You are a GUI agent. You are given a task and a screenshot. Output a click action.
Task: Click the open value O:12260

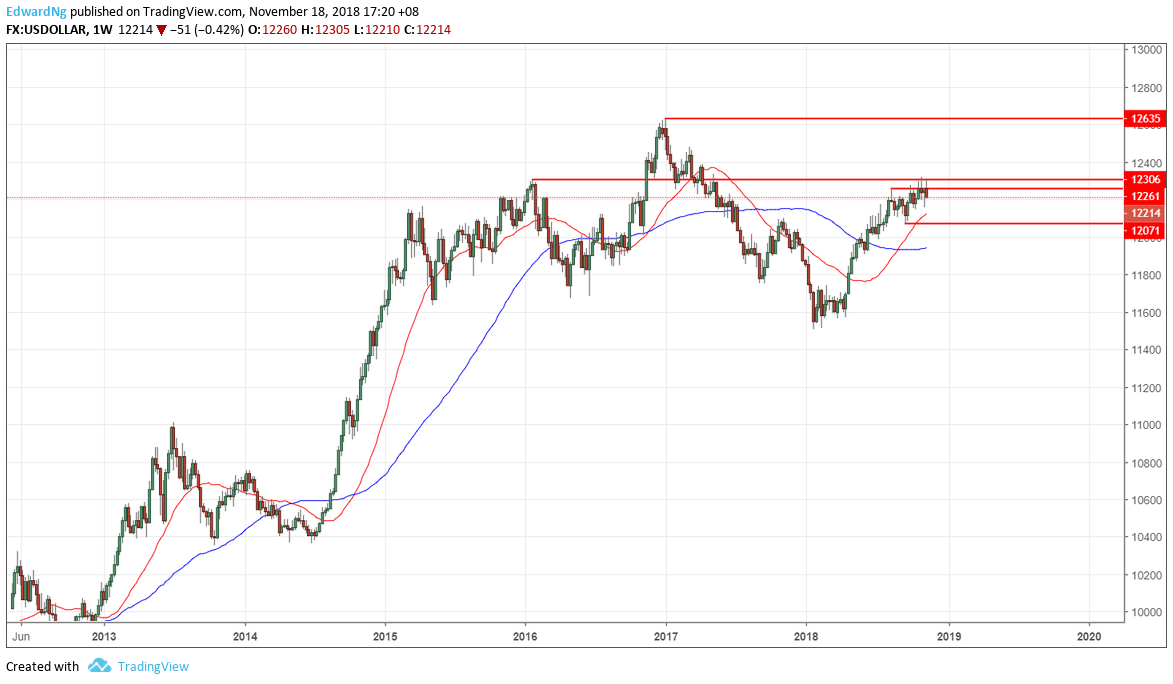coord(272,30)
